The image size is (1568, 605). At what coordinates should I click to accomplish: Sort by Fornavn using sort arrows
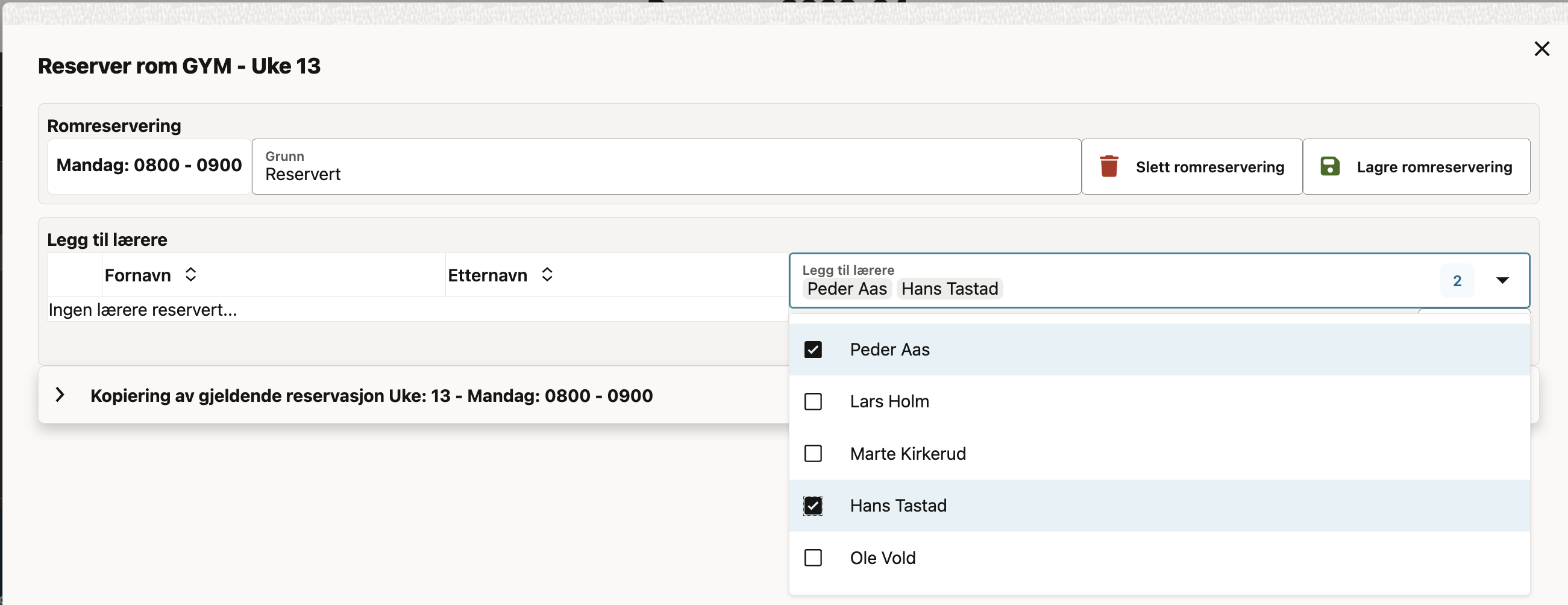[190, 275]
